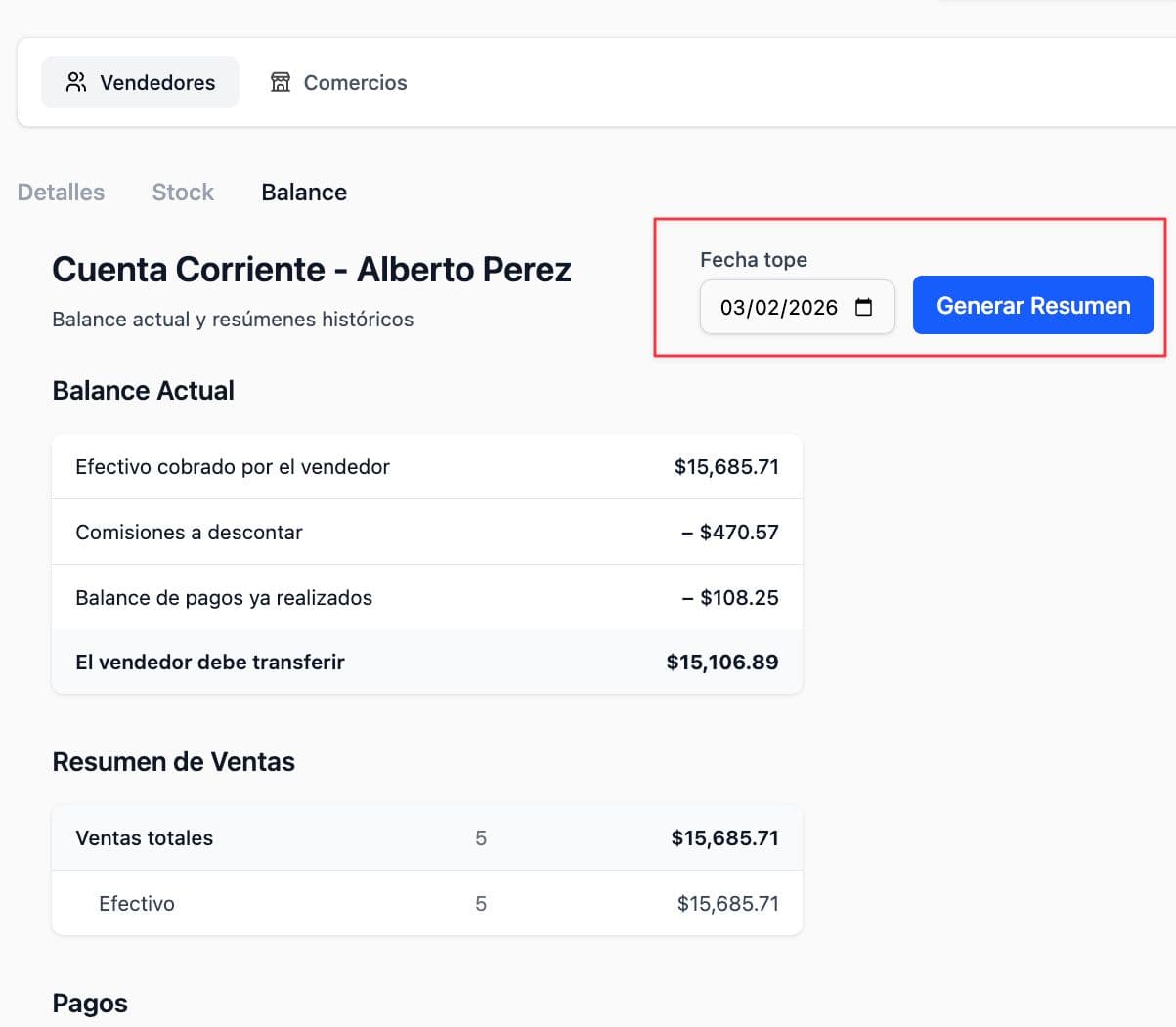Switch to the Comercios view
The width and height of the screenshot is (1176, 1027).
[x=337, y=82]
